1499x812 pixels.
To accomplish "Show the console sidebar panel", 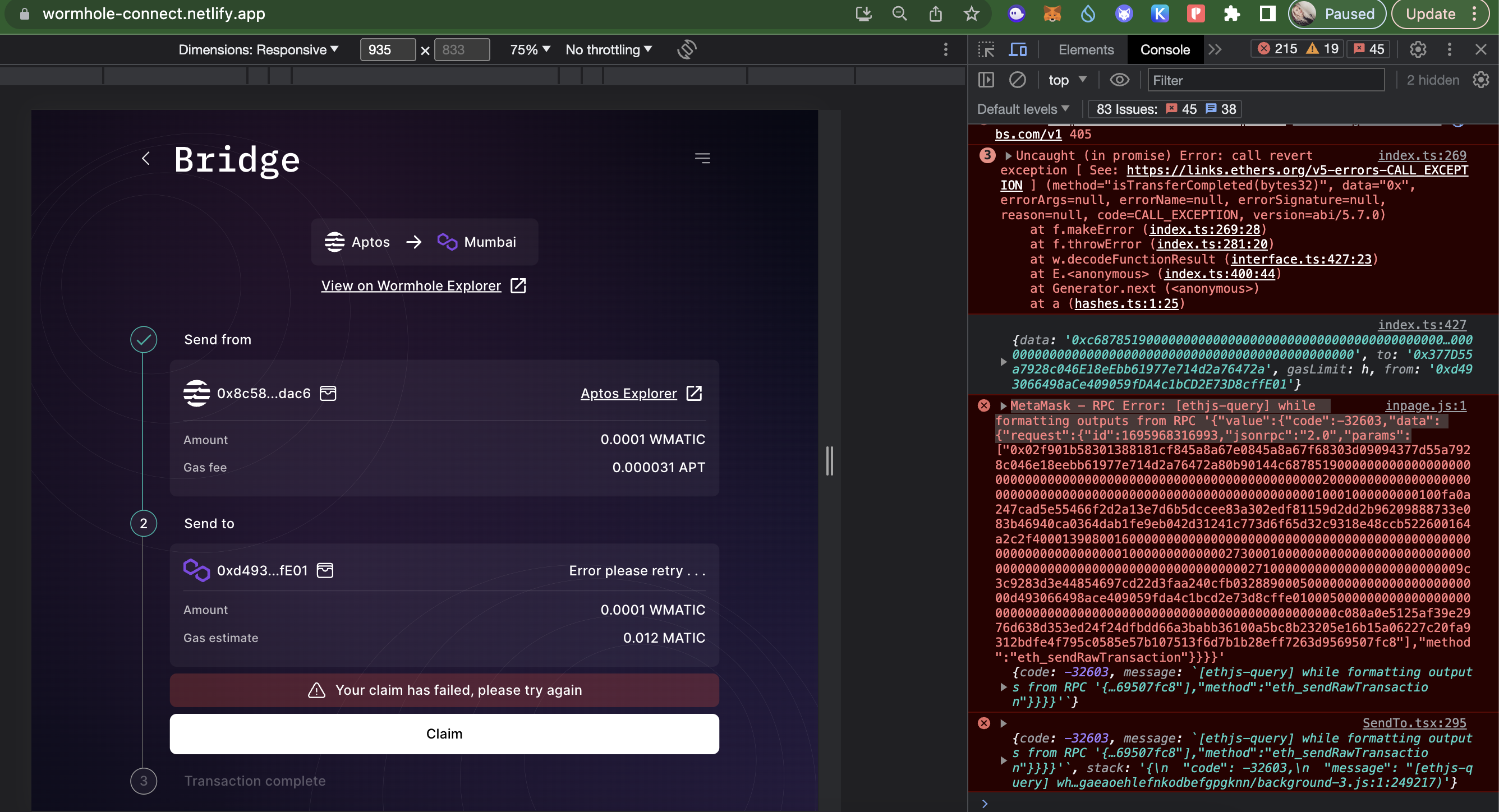I will pyautogui.click(x=986, y=80).
